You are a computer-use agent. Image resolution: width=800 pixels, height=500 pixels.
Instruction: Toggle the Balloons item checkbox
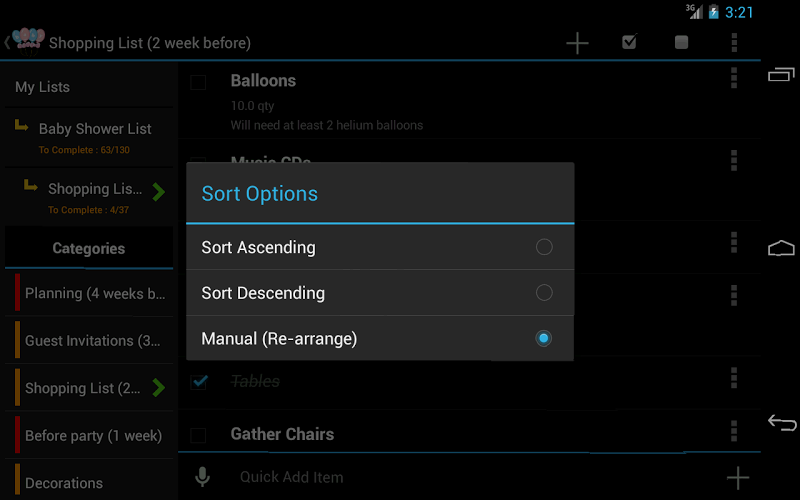pos(198,82)
